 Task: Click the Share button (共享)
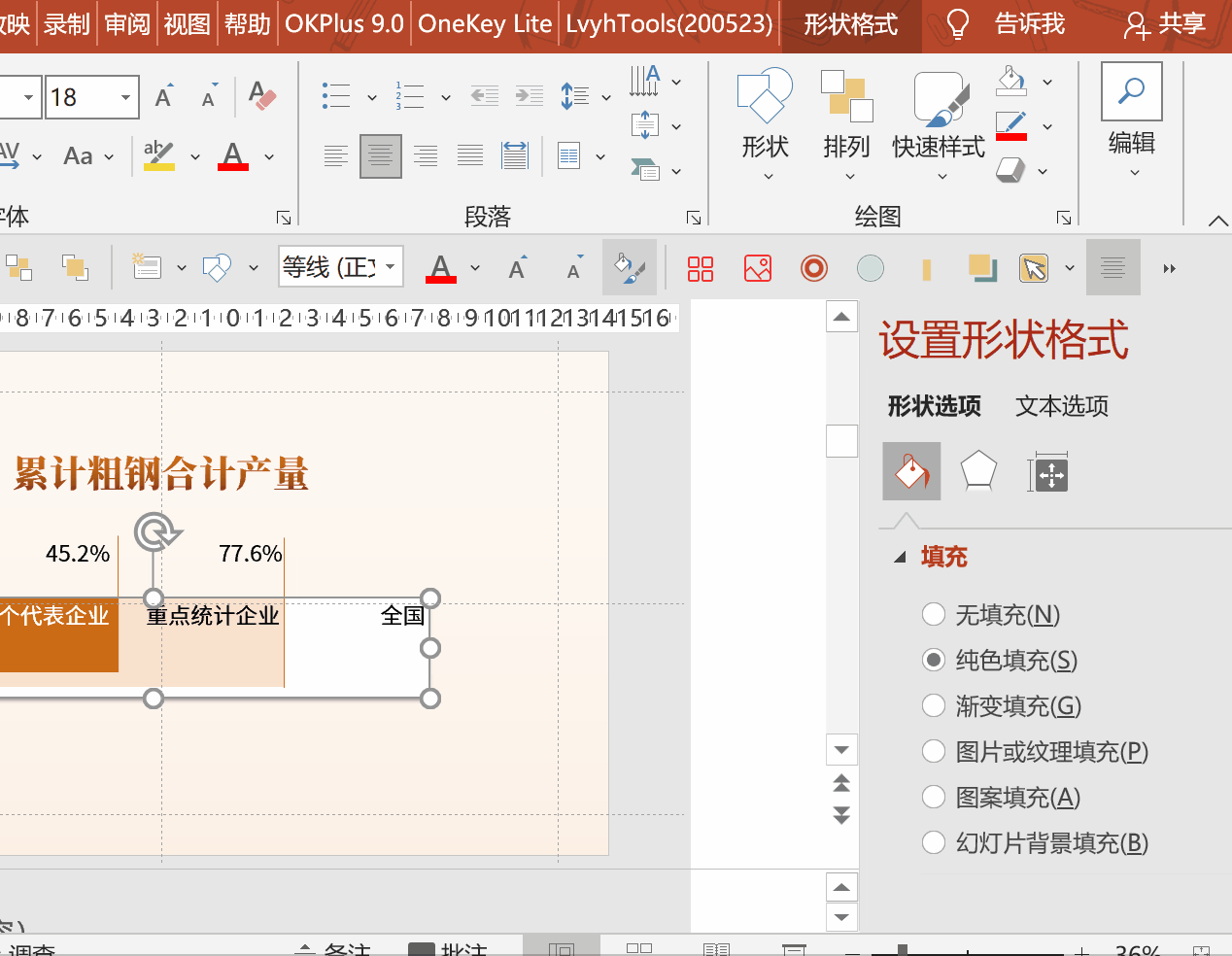click(1165, 23)
